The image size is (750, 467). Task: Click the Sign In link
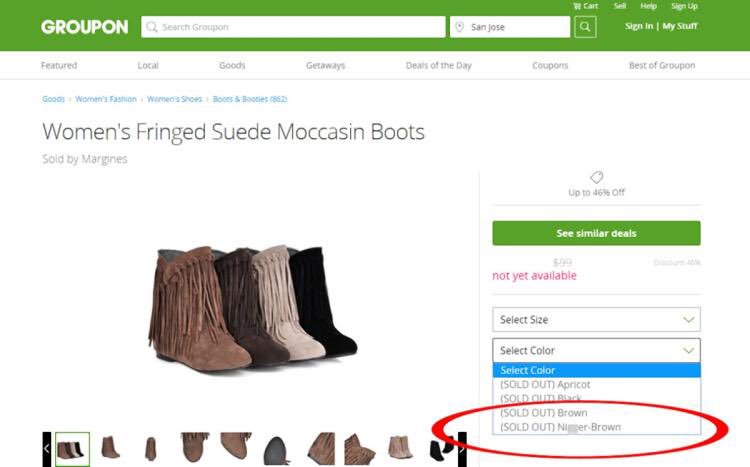(x=639, y=26)
